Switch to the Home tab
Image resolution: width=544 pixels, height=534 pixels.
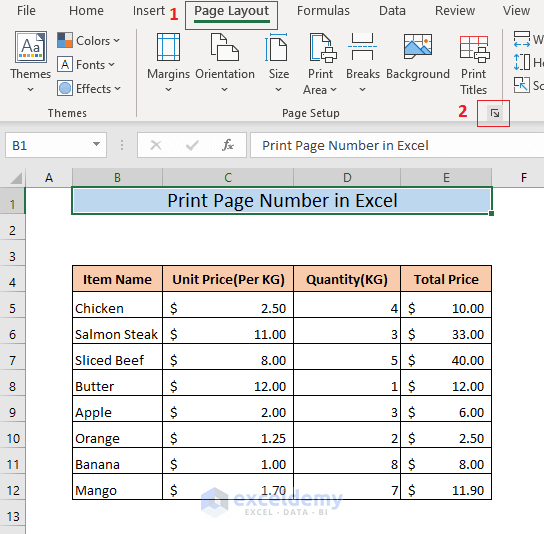[x=86, y=11]
